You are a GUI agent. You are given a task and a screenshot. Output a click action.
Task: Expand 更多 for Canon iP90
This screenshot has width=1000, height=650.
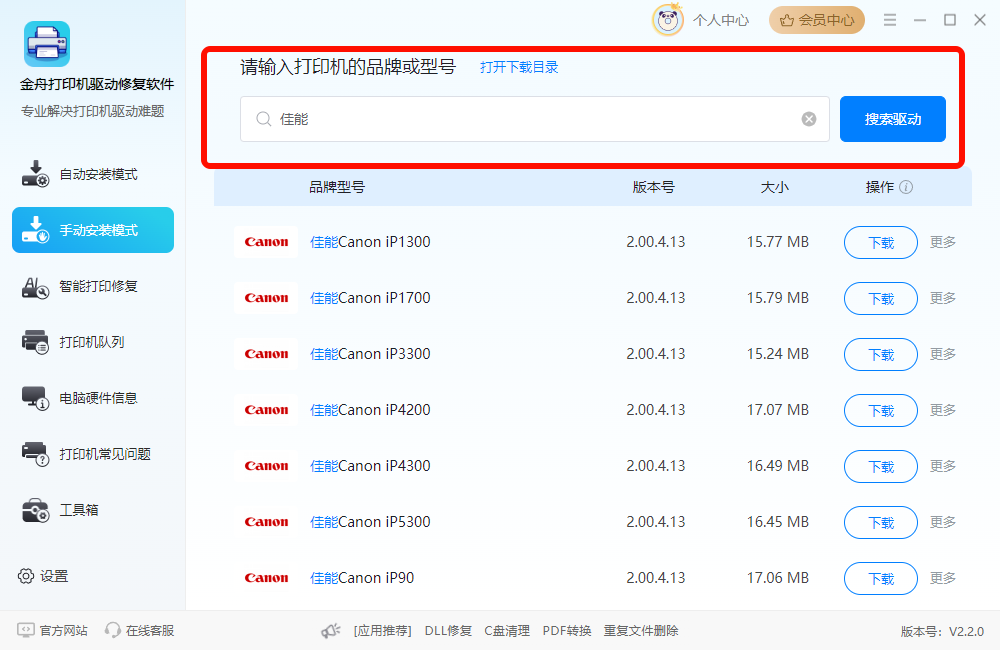(x=943, y=578)
